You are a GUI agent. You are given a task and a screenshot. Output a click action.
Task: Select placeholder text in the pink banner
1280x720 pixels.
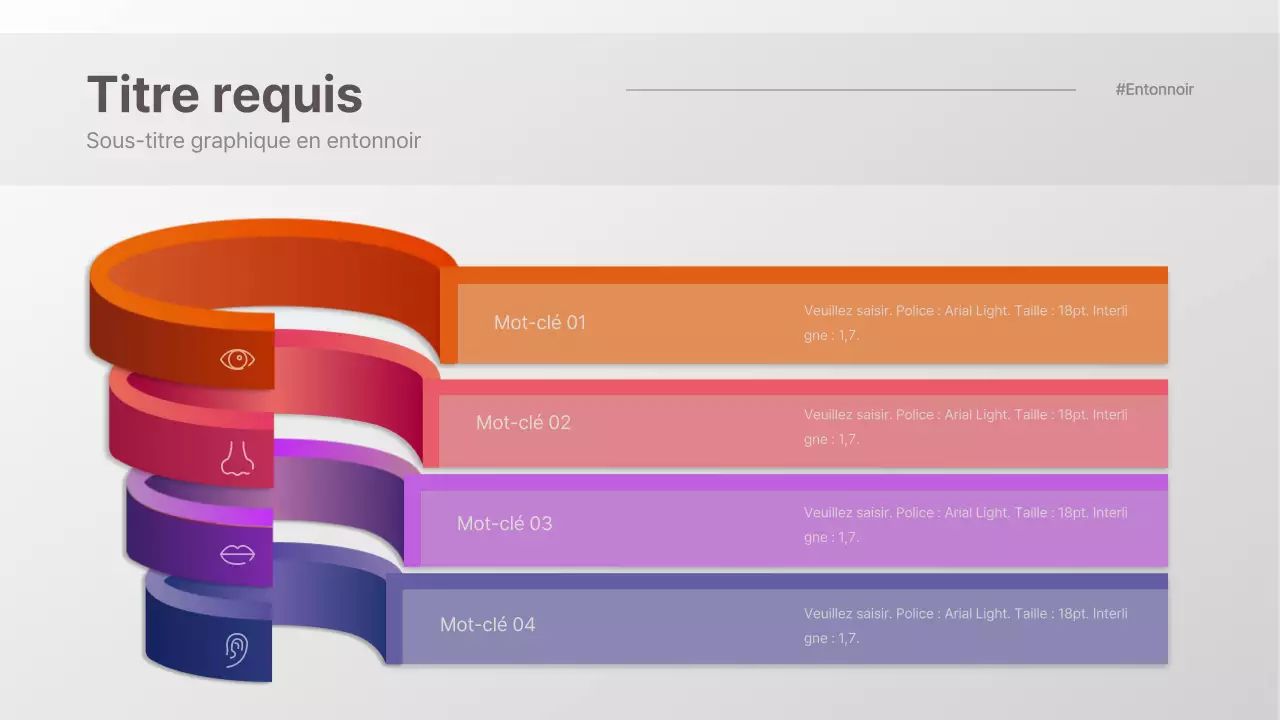(965, 426)
